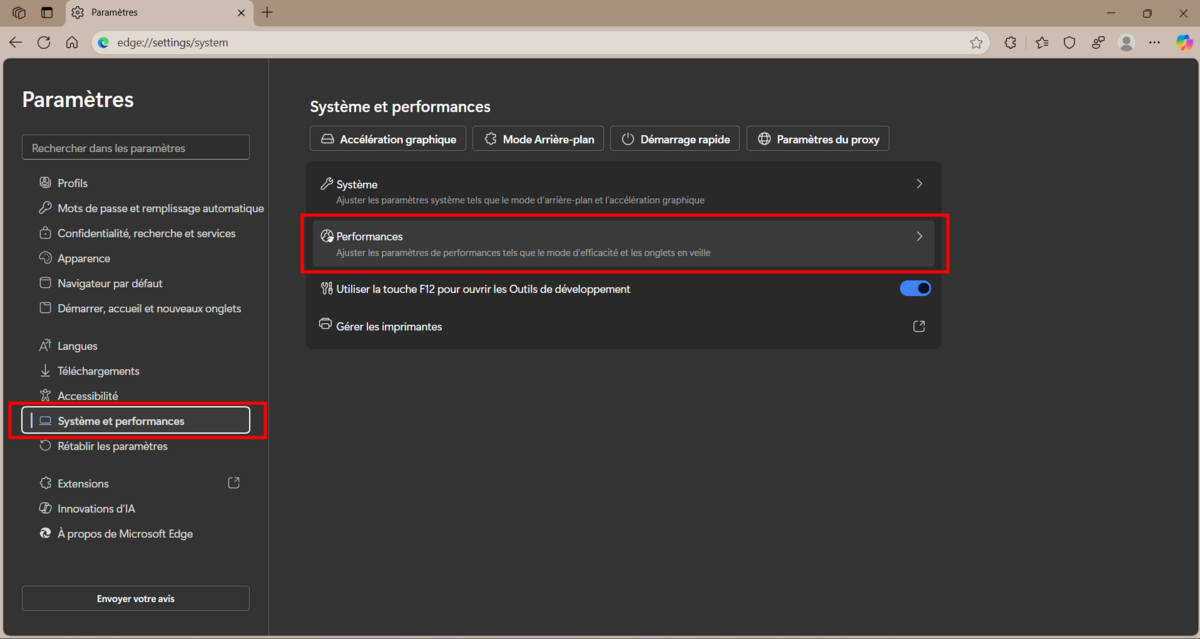Open the external link icon beside Extensions

click(234, 483)
